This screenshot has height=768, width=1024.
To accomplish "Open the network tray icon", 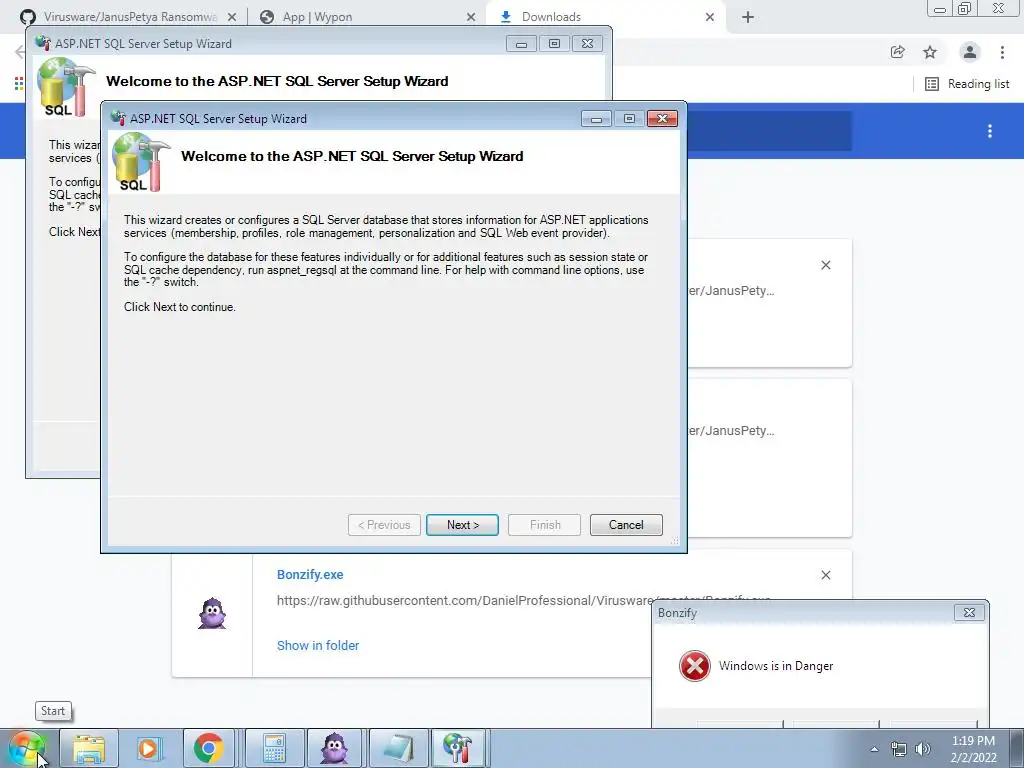I will coord(899,749).
